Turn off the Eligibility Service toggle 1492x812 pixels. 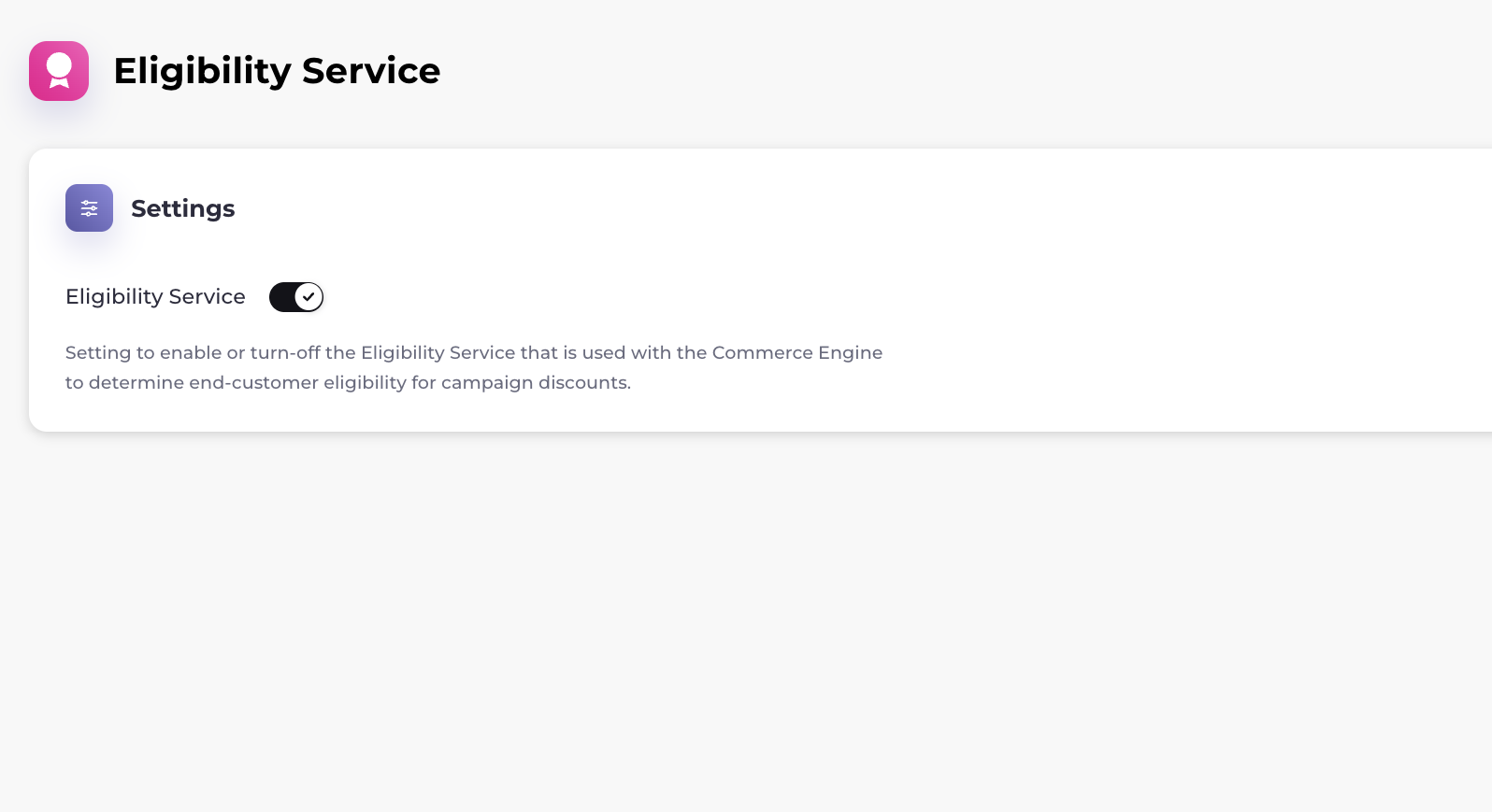click(x=296, y=297)
